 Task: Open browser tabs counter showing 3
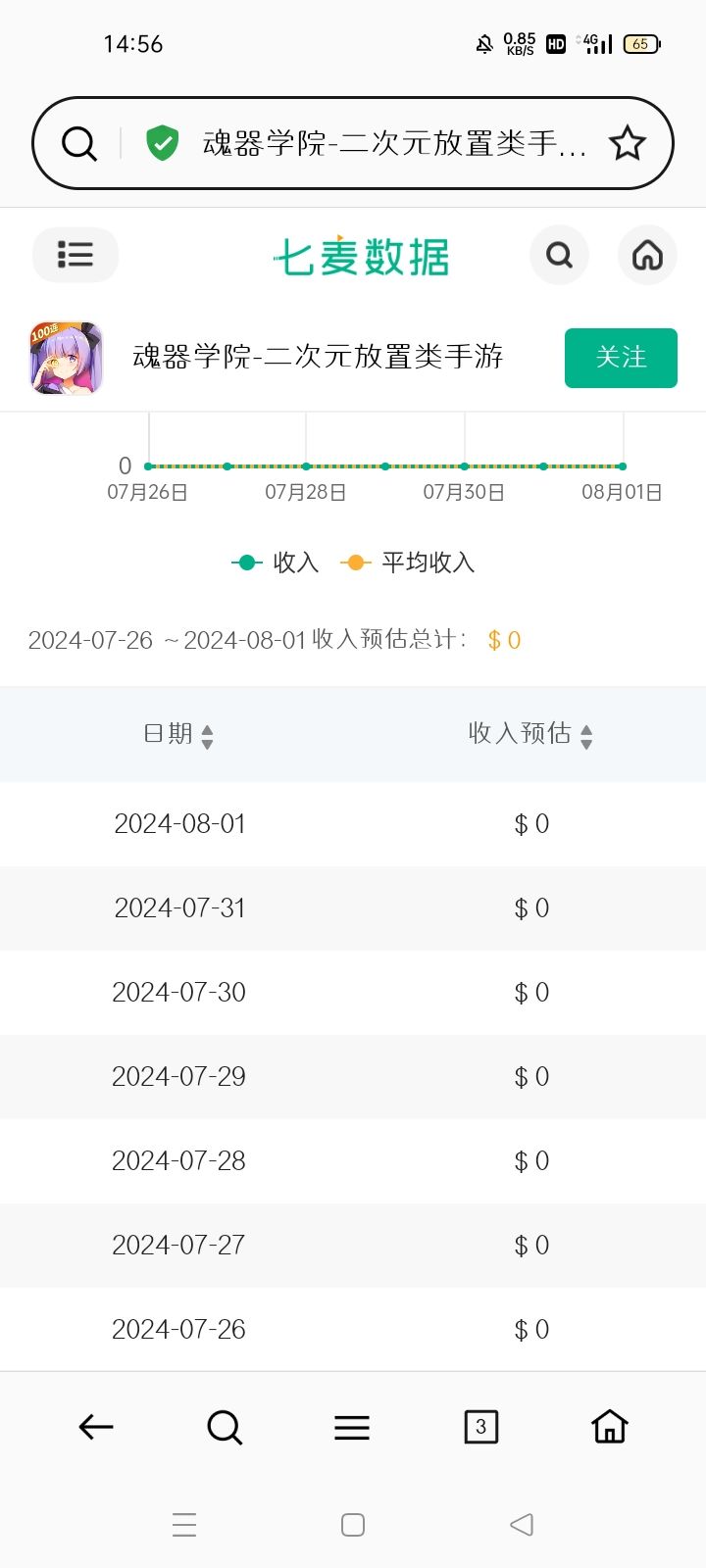[x=480, y=1427]
